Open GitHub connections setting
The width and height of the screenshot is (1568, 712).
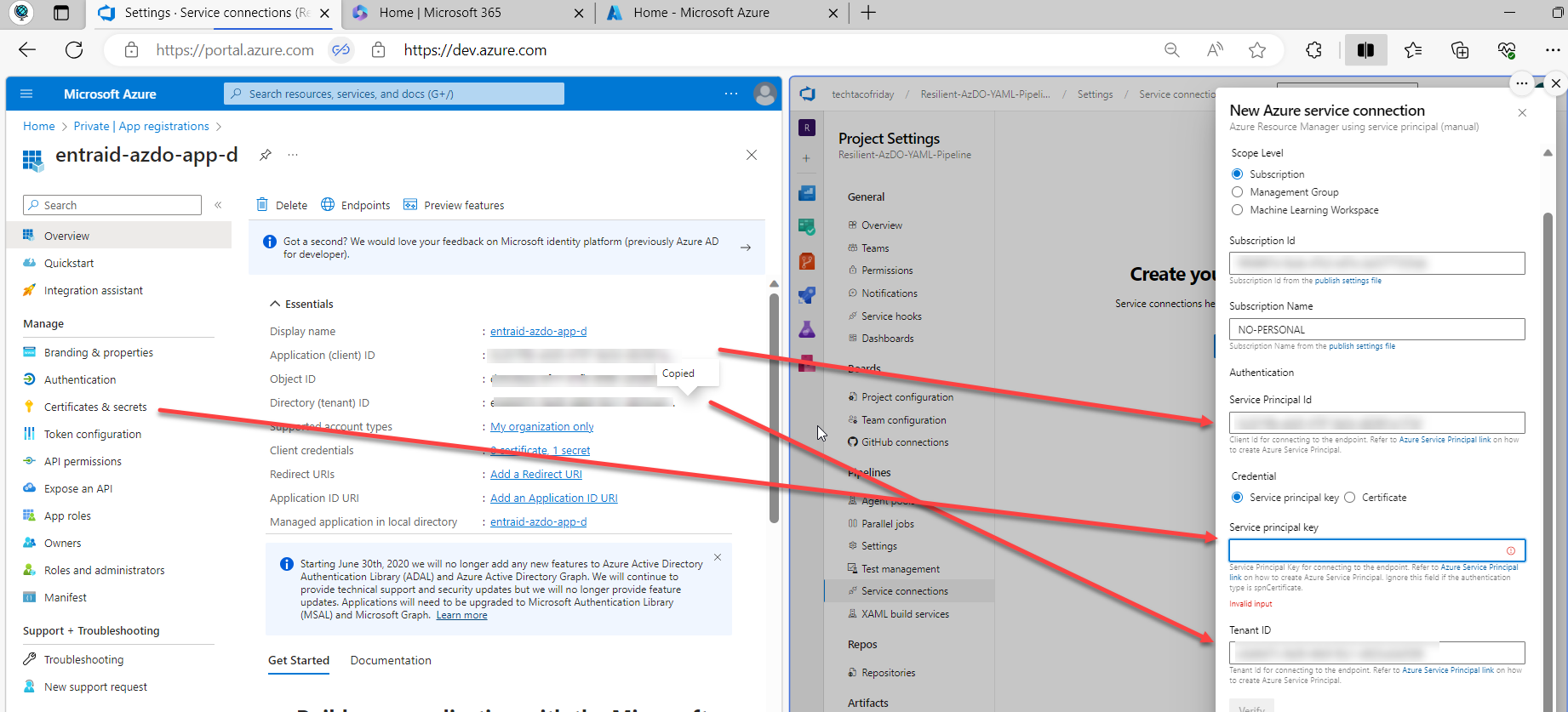904,441
